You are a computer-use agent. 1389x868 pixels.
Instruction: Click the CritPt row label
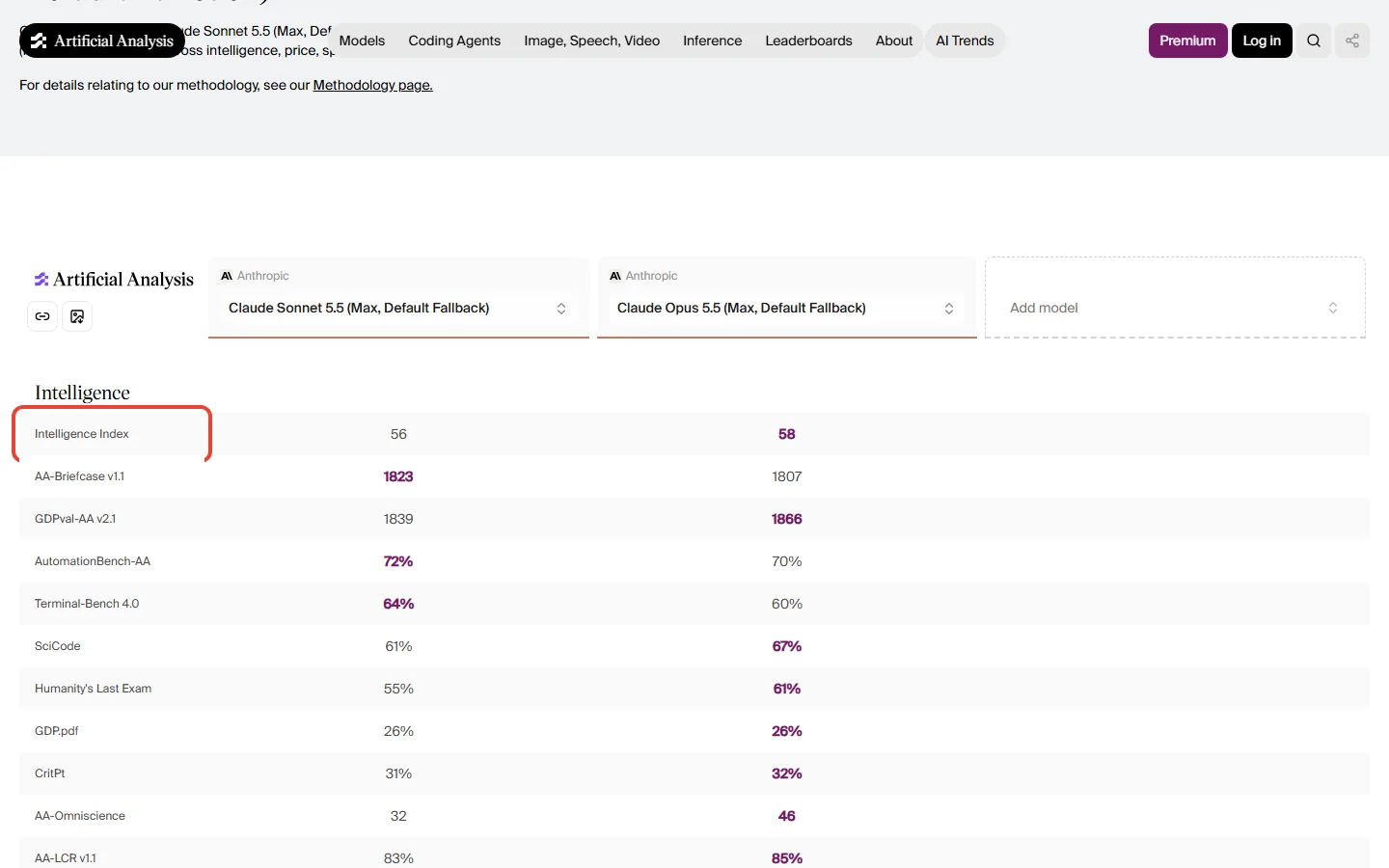click(50, 773)
